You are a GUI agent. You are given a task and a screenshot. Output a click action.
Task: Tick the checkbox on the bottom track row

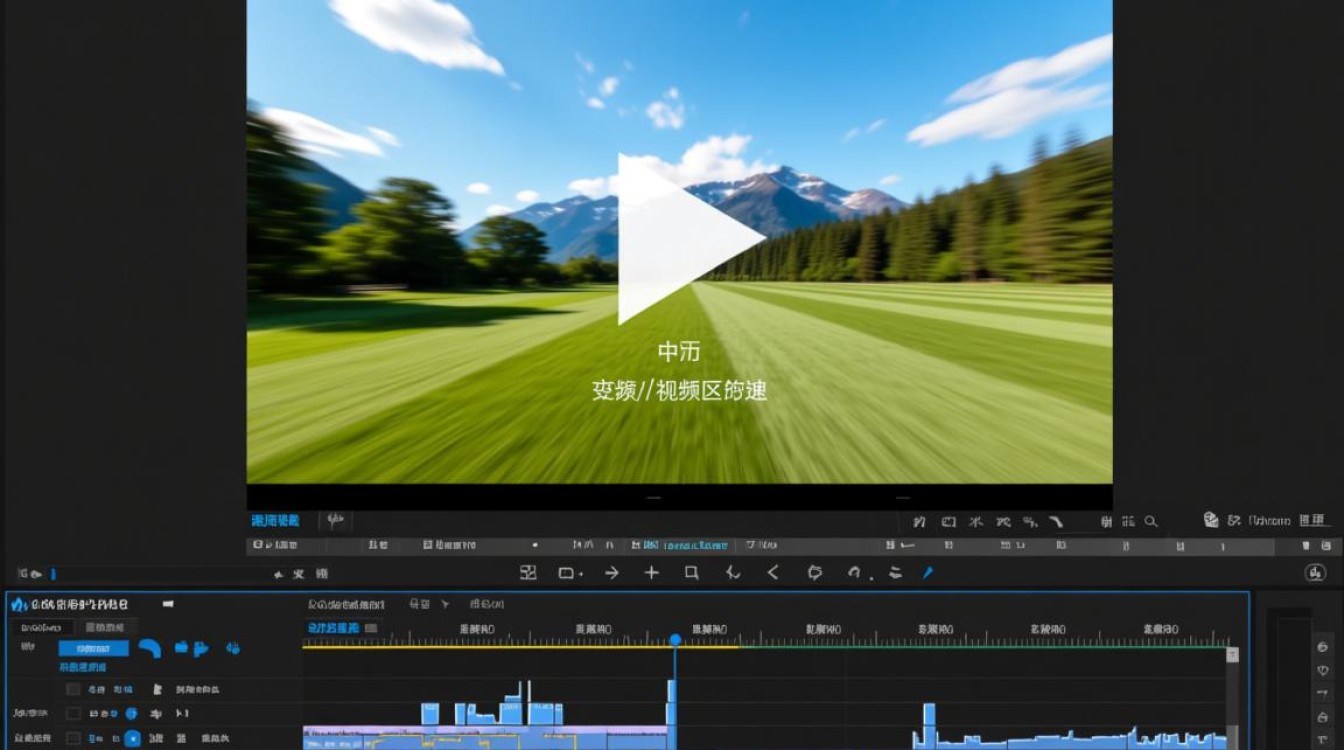pyautogui.click(x=73, y=738)
